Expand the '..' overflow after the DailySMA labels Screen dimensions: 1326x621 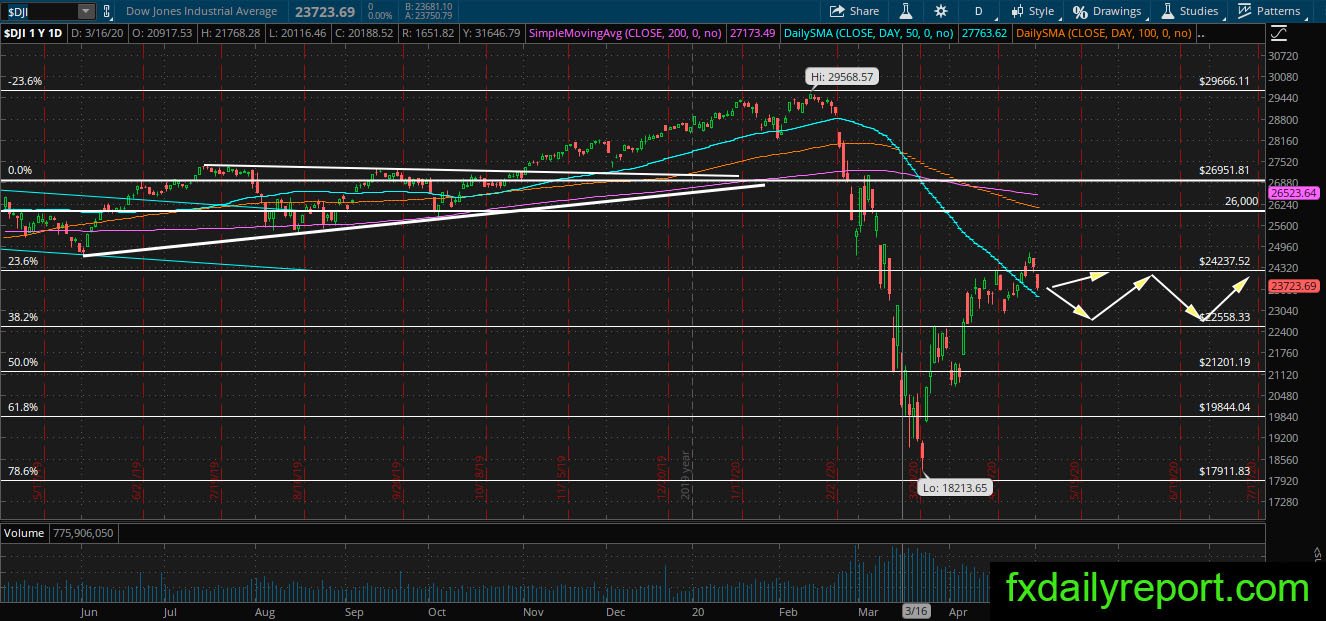click(1200, 34)
